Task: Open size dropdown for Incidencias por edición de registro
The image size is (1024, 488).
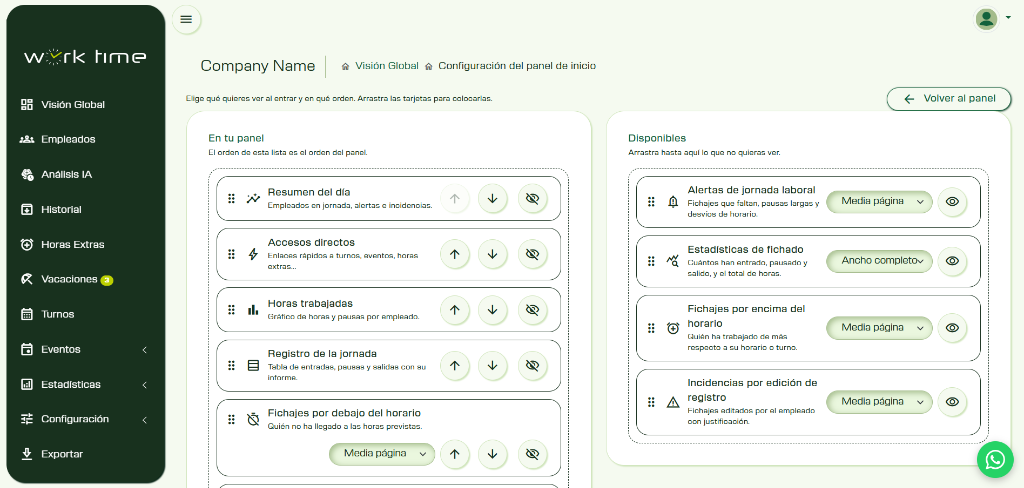Action: point(880,402)
